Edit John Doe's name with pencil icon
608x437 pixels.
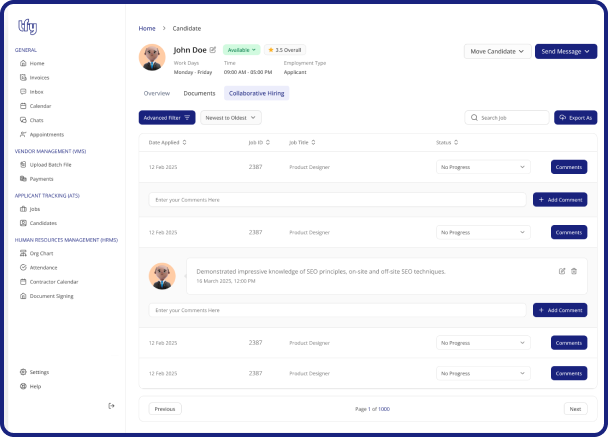[x=213, y=50]
